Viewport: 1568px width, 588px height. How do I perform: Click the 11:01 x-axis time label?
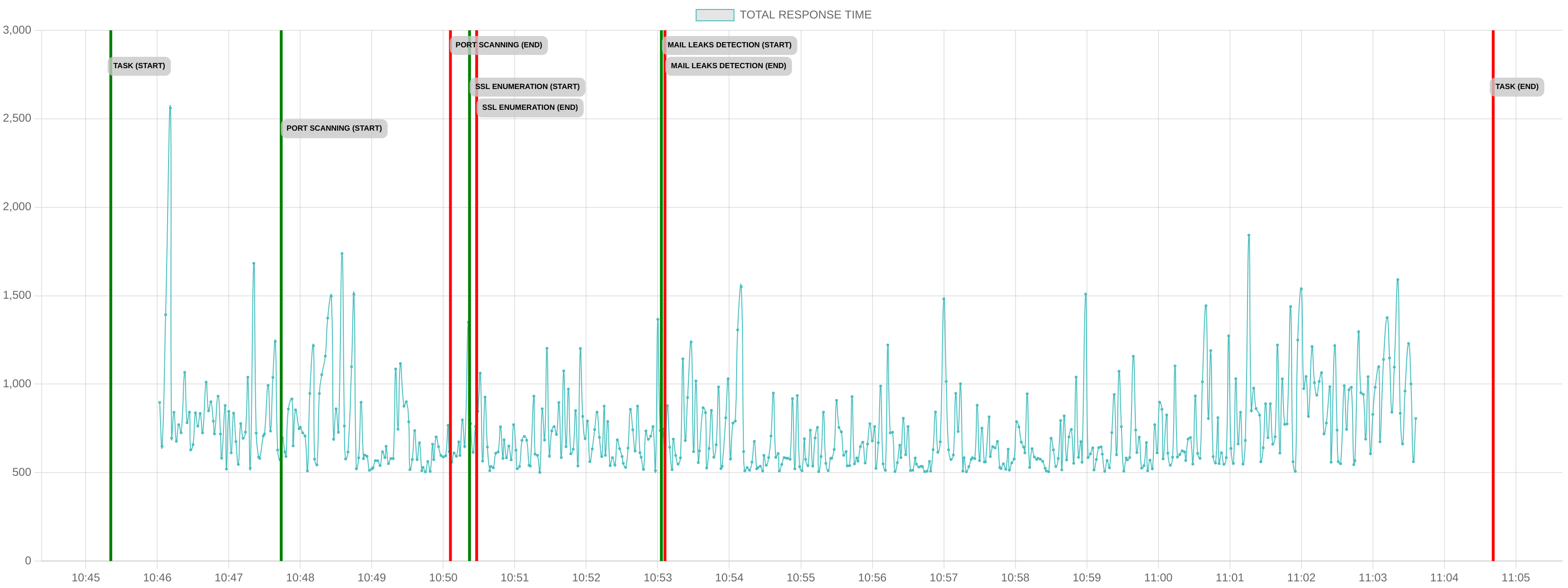click(x=1229, y=578)
